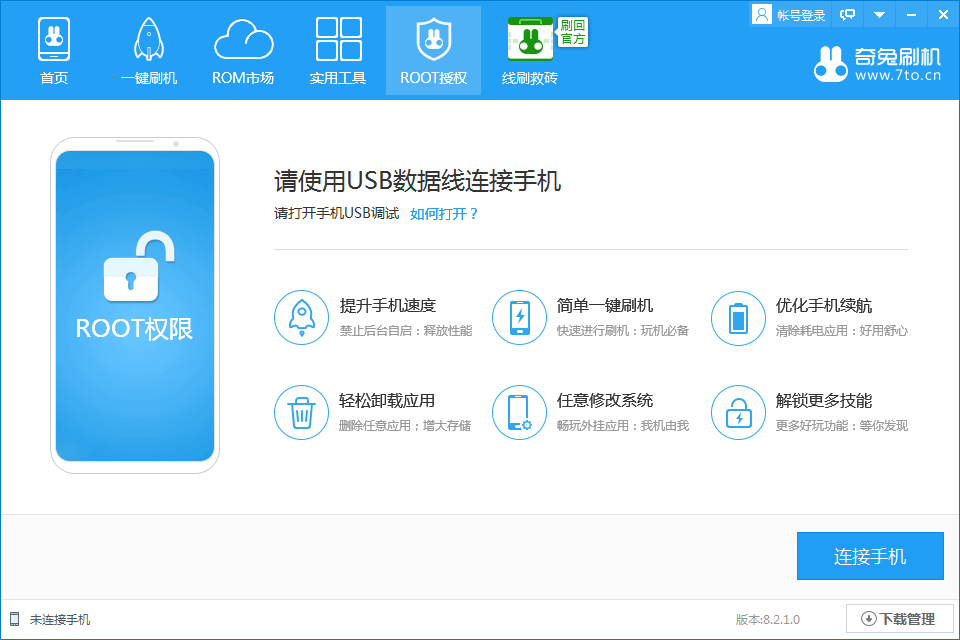Open the ROM市场 tab

click(243, 51)
